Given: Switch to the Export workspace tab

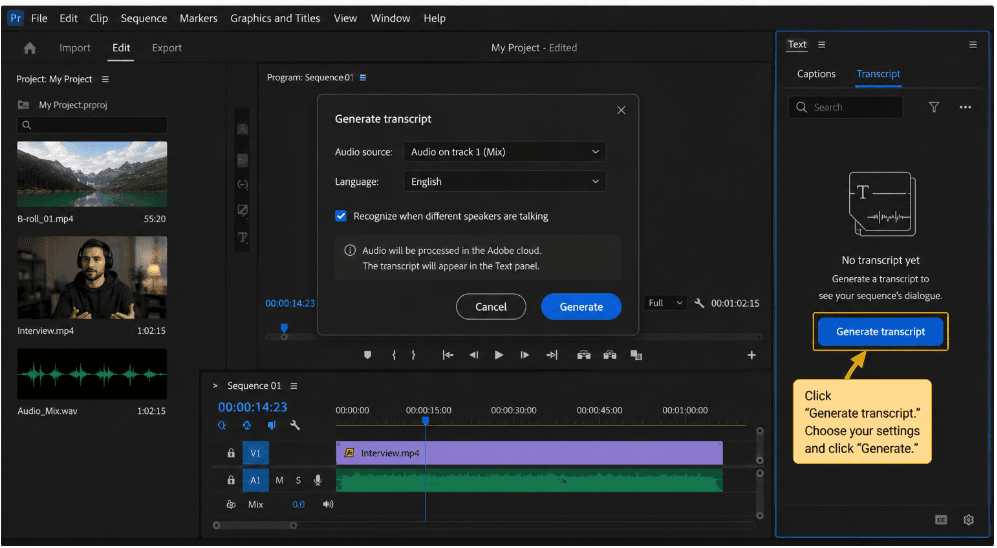Looking at the screenshot, I should click(167, 48).
